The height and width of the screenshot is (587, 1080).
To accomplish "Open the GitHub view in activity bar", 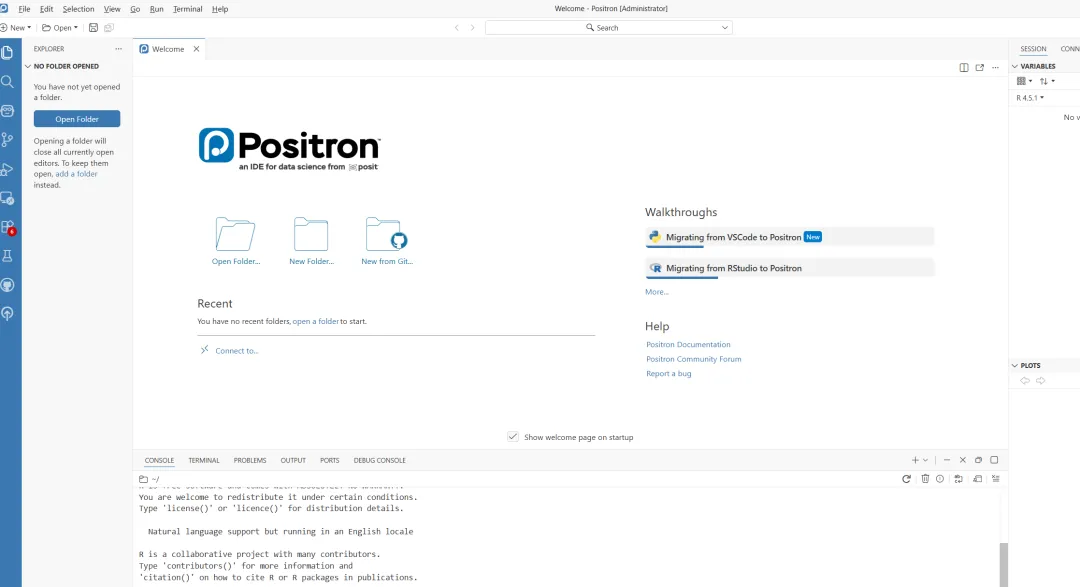I will pyautogui.click(x=8, y=285).
